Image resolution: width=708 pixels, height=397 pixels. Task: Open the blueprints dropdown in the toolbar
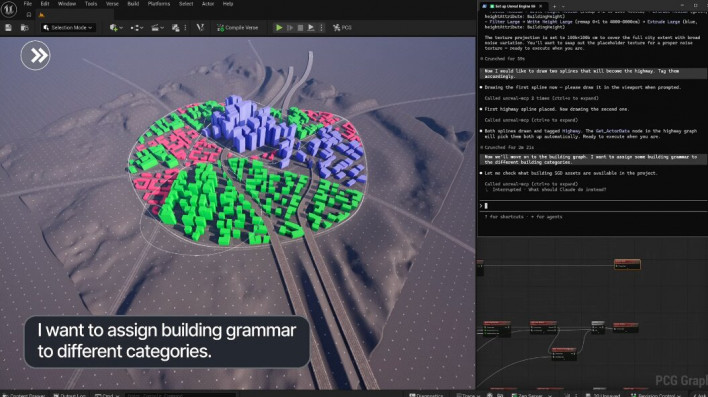coord(137,28)
